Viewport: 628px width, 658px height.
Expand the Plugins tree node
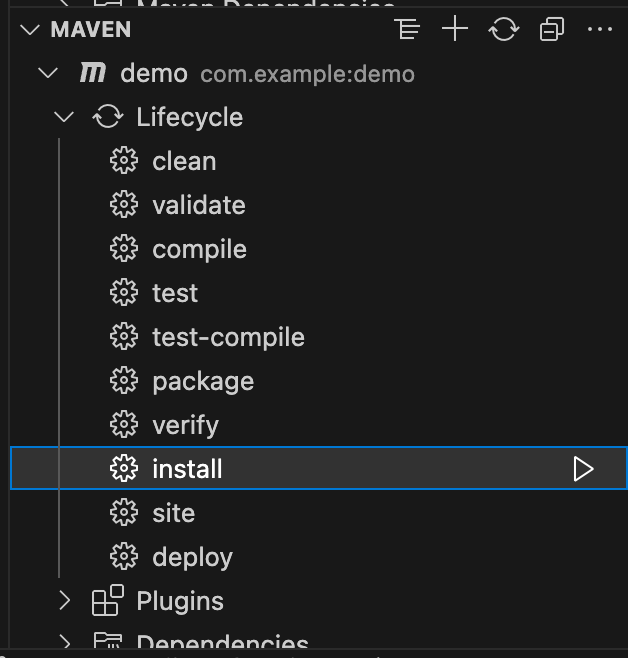(x=65, y=601)
